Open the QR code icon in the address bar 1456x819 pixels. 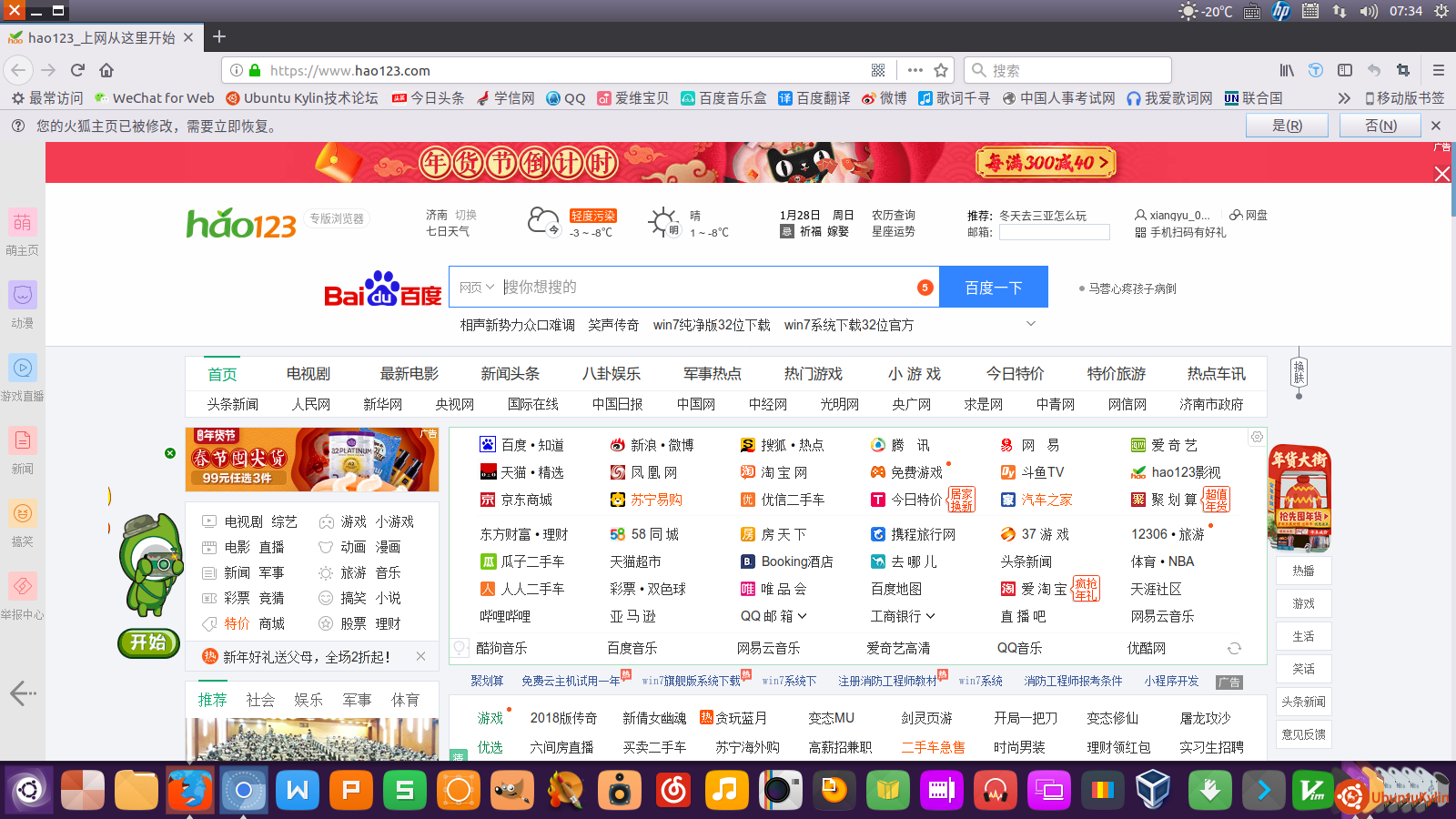pyautogui.click(x=878, y=70)
